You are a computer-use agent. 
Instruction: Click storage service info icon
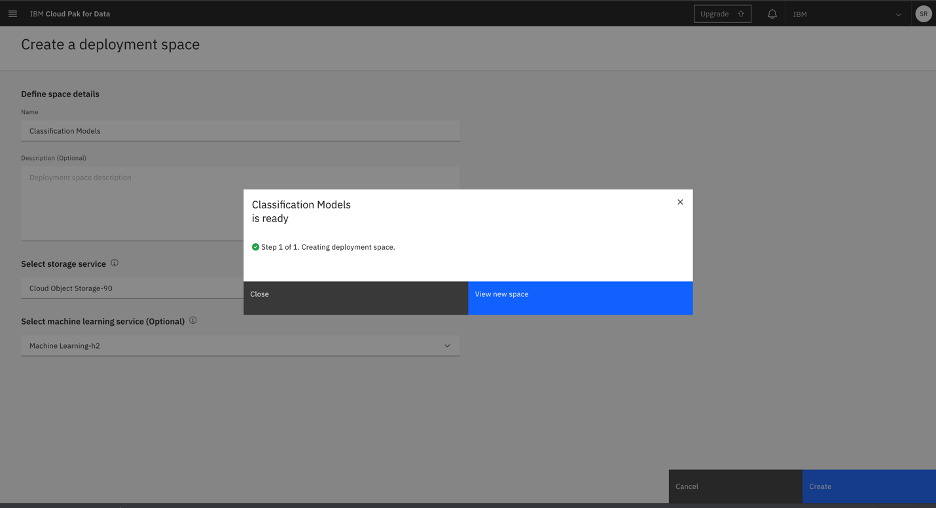115,263
